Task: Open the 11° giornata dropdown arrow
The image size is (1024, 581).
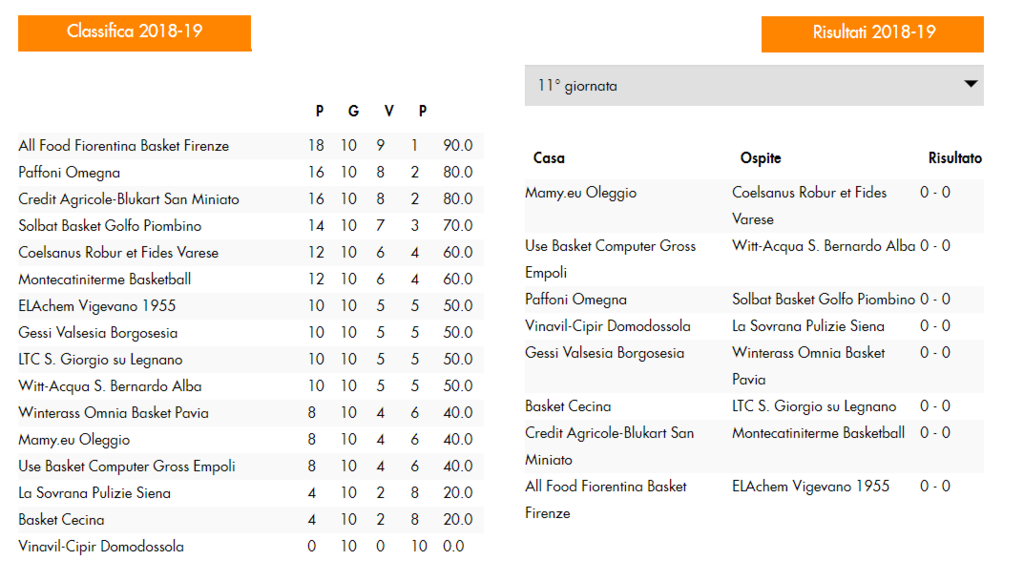Action: 970,84
